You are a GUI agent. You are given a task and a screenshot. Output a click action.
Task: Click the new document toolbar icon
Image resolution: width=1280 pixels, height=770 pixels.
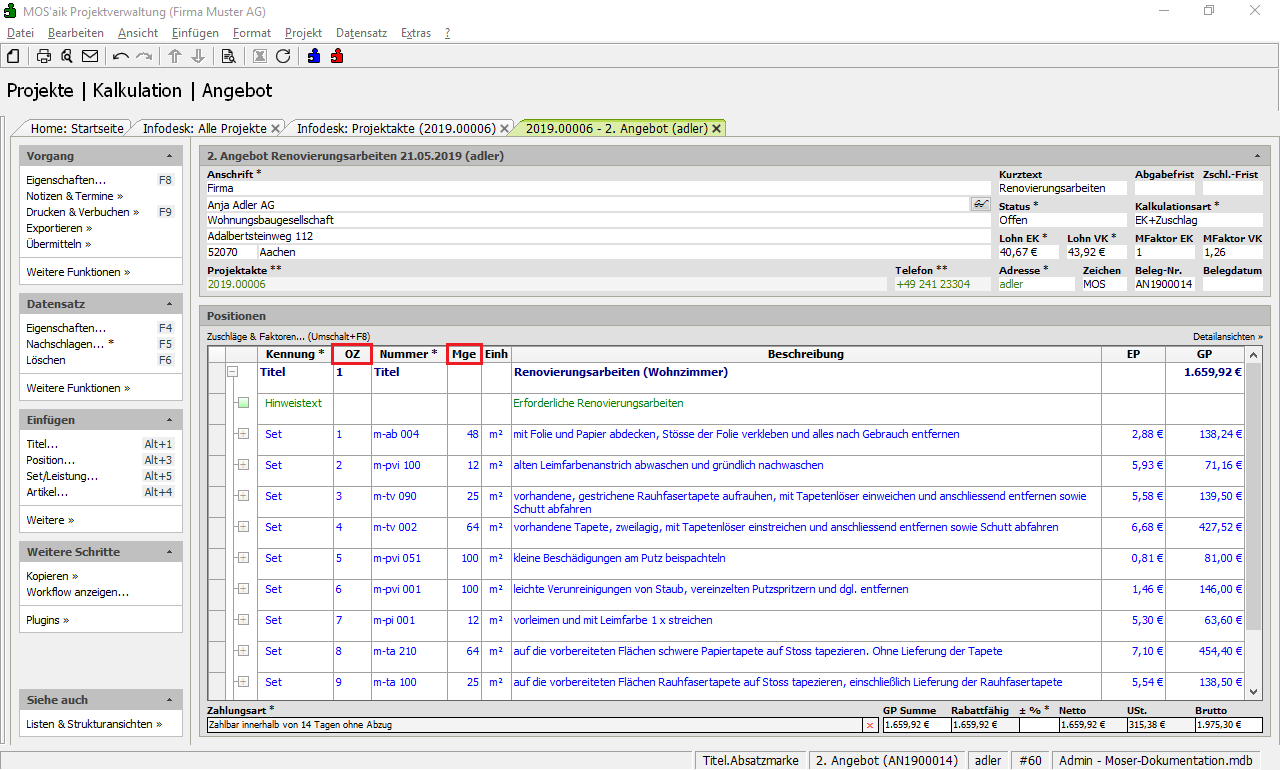tap(14, 56)
